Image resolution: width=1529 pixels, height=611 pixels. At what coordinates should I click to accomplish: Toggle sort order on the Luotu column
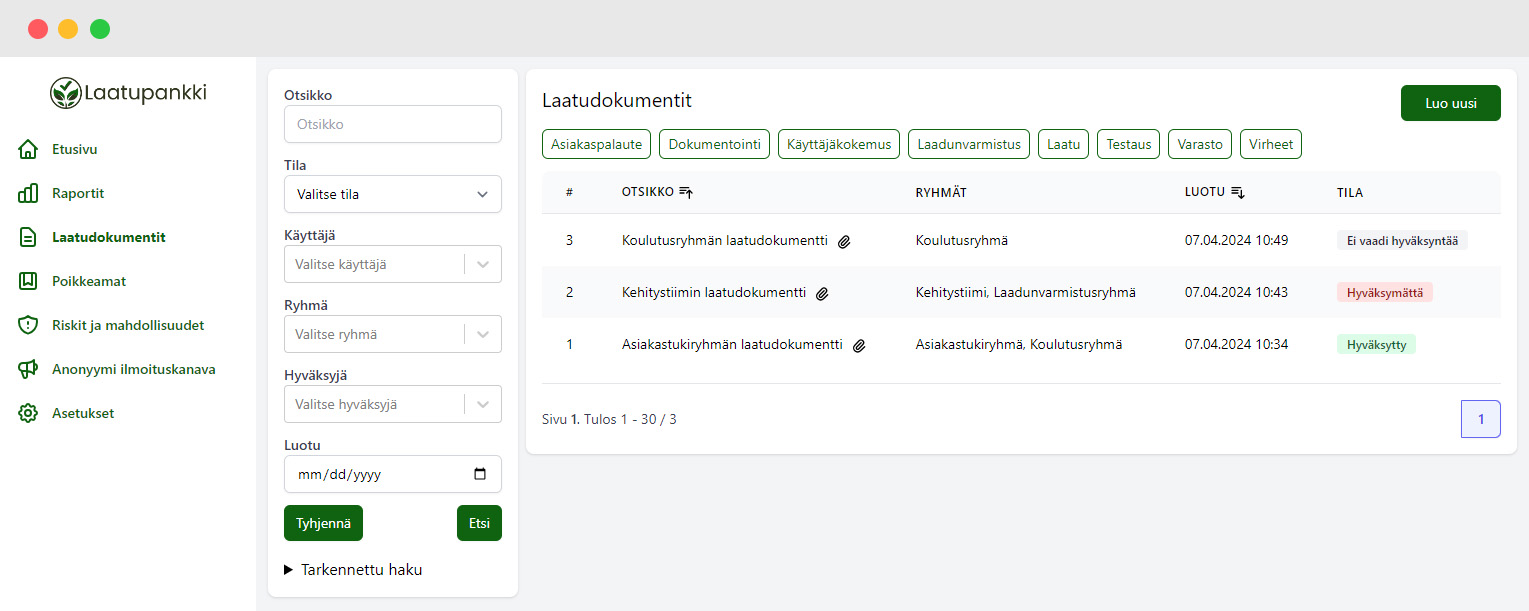[x=1237, y=192]
